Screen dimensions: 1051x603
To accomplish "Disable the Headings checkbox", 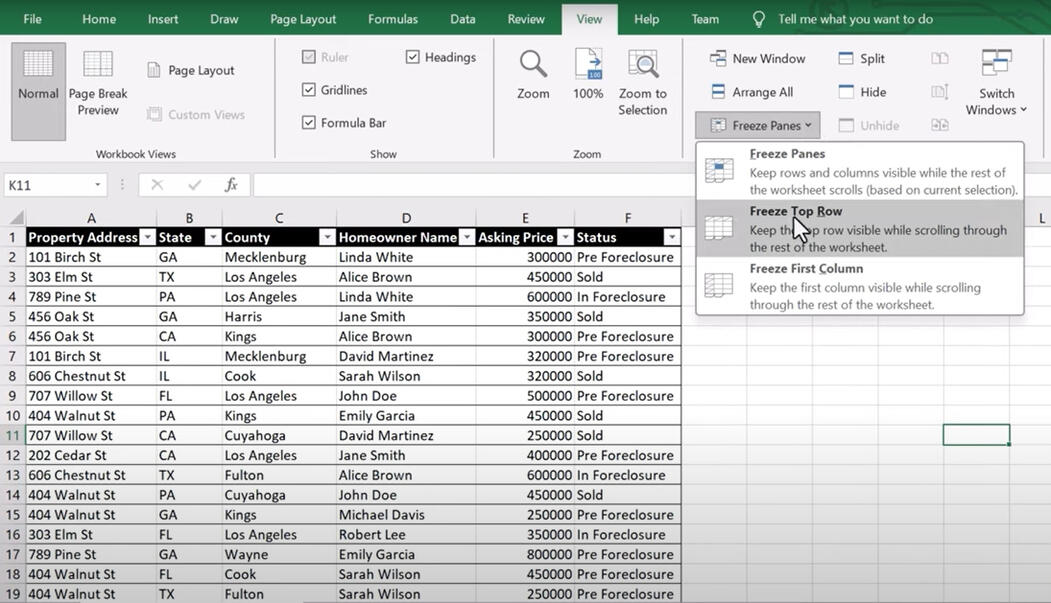I will pos(413,57).
